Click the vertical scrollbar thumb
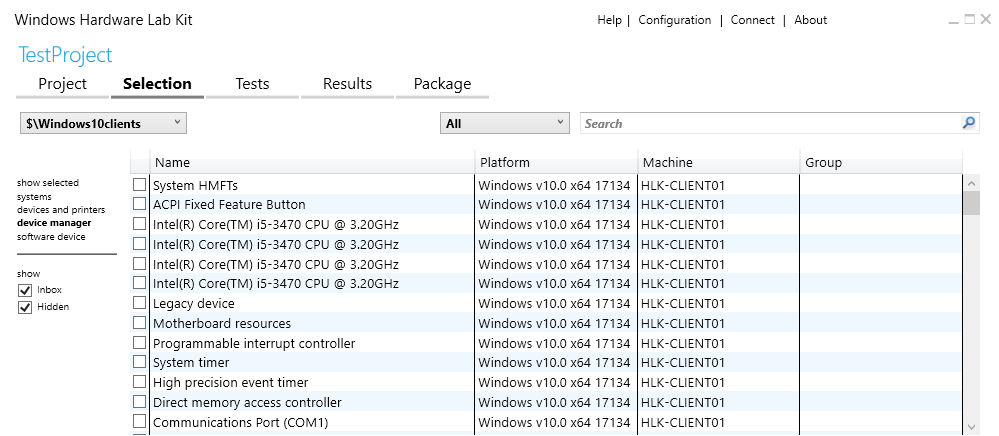This screenshot has height=436, width=999. click(972, 203)
